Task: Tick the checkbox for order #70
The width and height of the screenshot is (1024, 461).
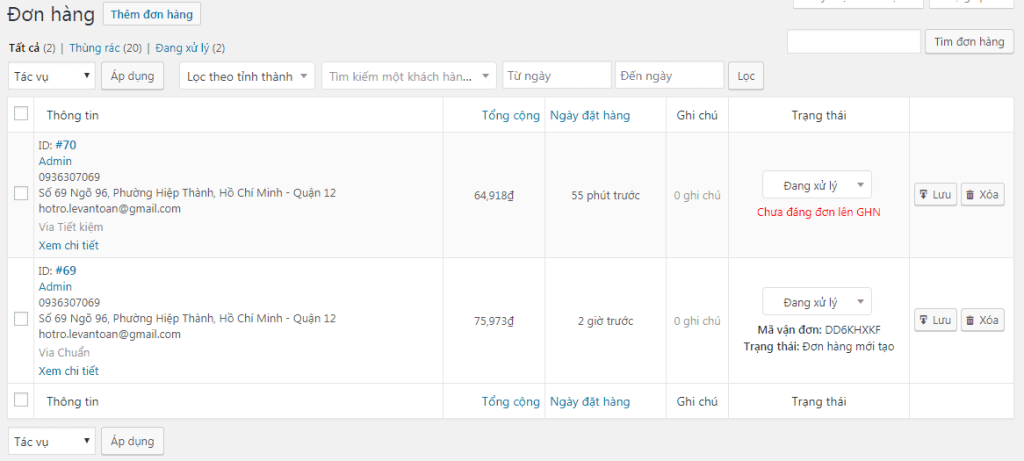Action: 21,194
